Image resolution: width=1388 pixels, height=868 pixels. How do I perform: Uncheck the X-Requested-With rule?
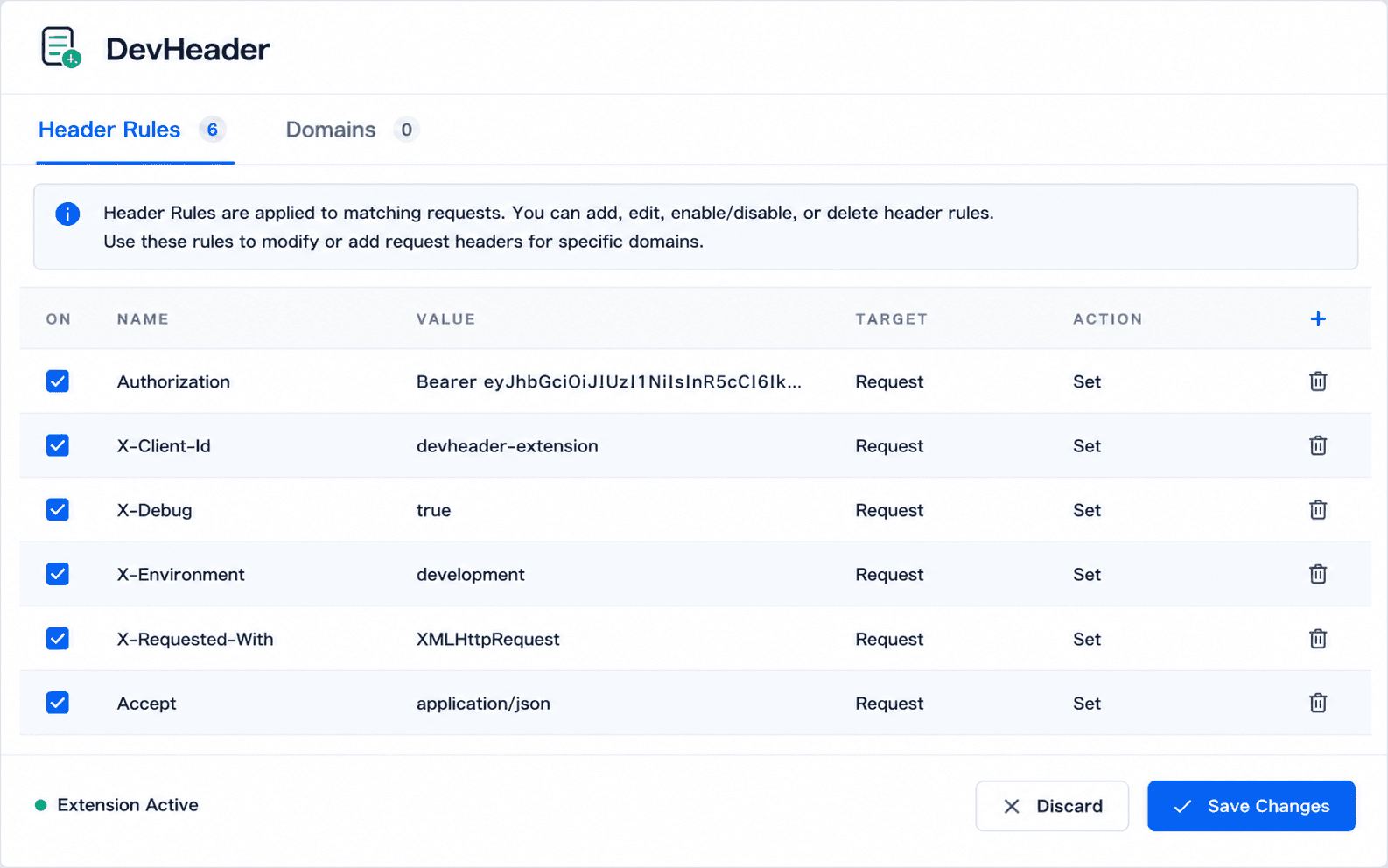tap(58, 639)
